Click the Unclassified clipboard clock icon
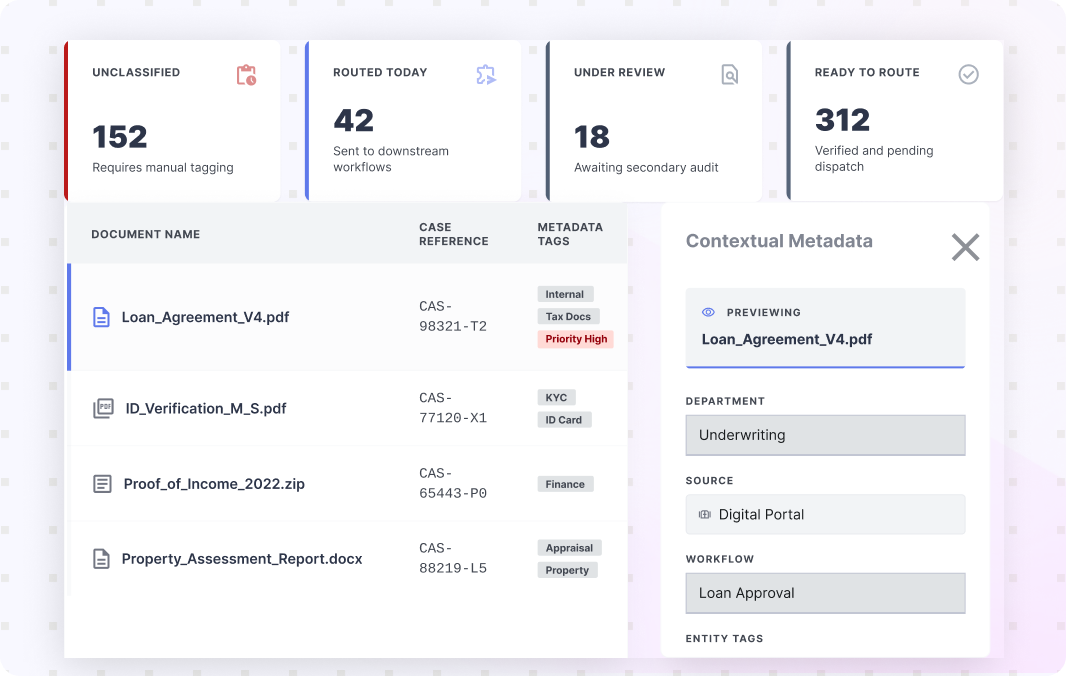Viewport: 1066px width, 676px height. pyautogui.click(x=246, y=75)
